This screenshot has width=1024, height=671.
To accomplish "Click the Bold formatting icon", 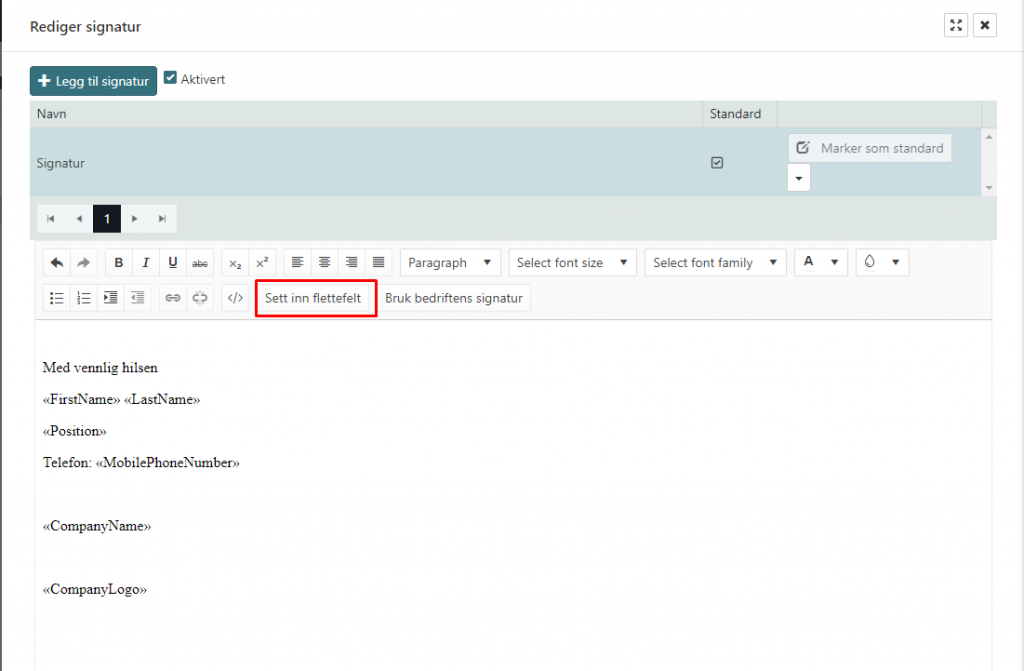I will point(119,263).
